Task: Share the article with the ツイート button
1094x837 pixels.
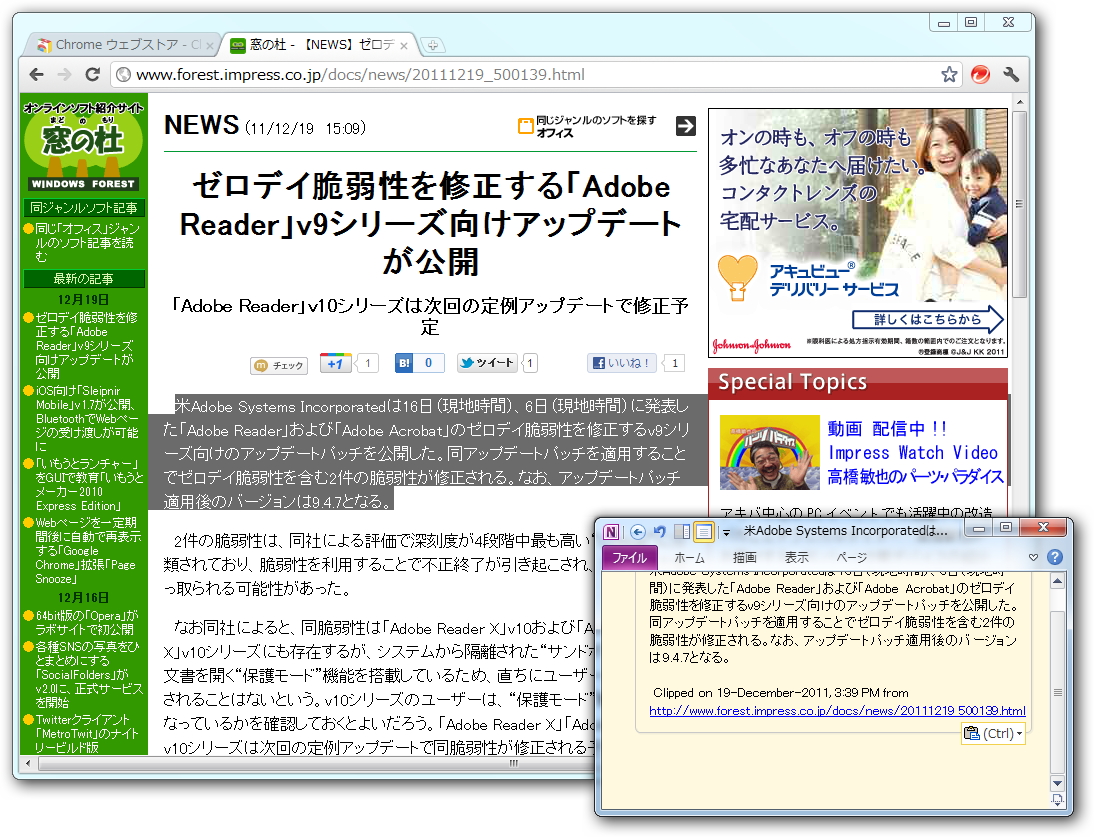Action: click(x=487, y=364)
